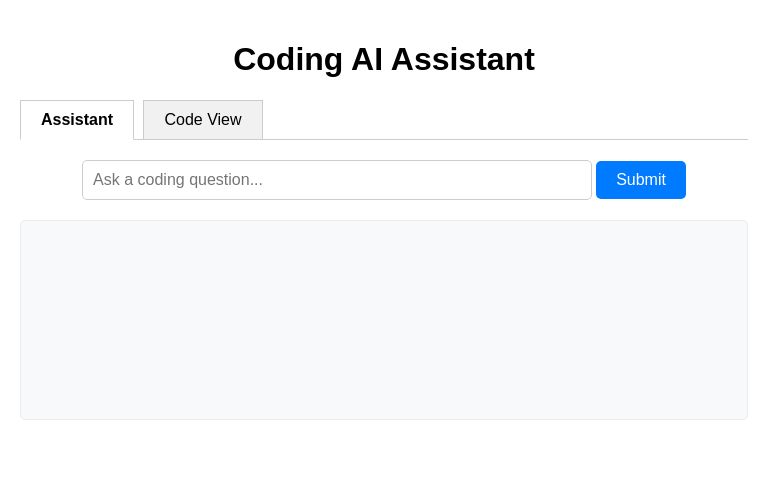Hit Submit next to the question field
This screenshot has height=480, width=768.
[641, 180]
